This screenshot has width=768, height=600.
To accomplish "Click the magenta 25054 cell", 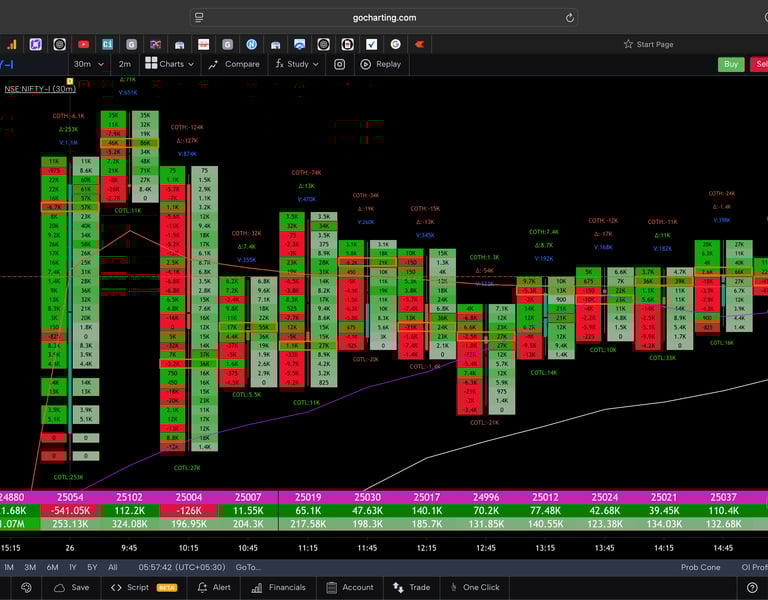I will [x=70, y=497].
